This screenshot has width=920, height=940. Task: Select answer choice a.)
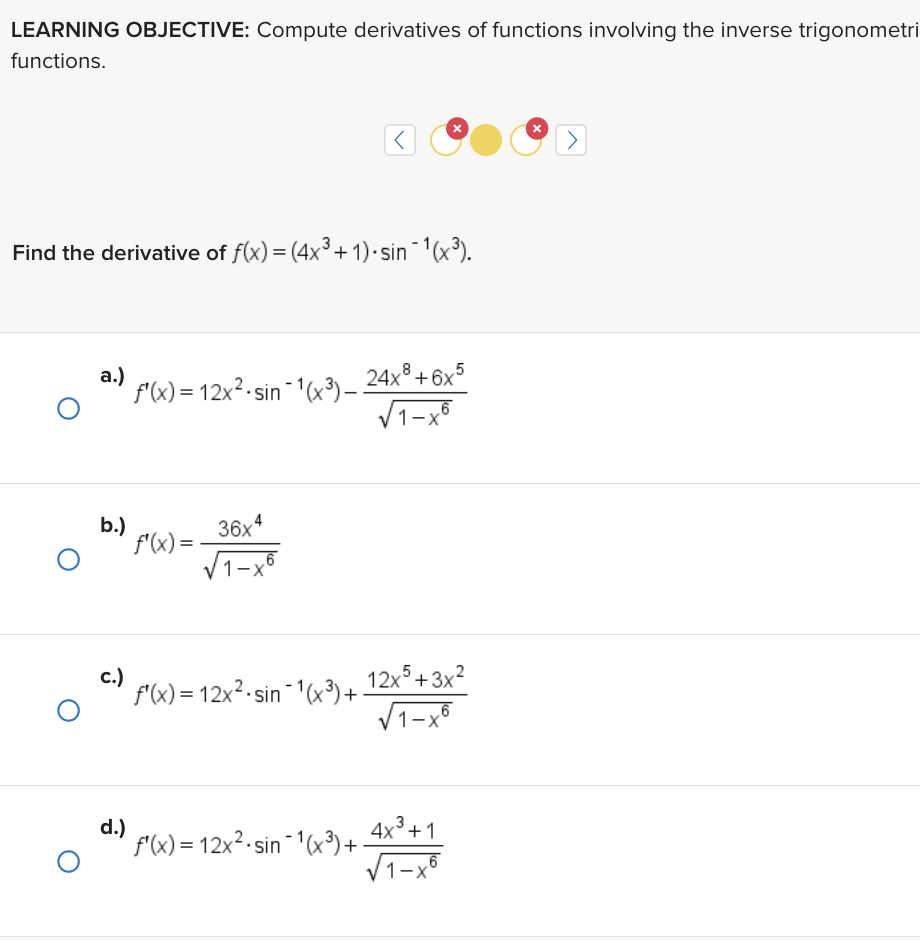point(68,407)
